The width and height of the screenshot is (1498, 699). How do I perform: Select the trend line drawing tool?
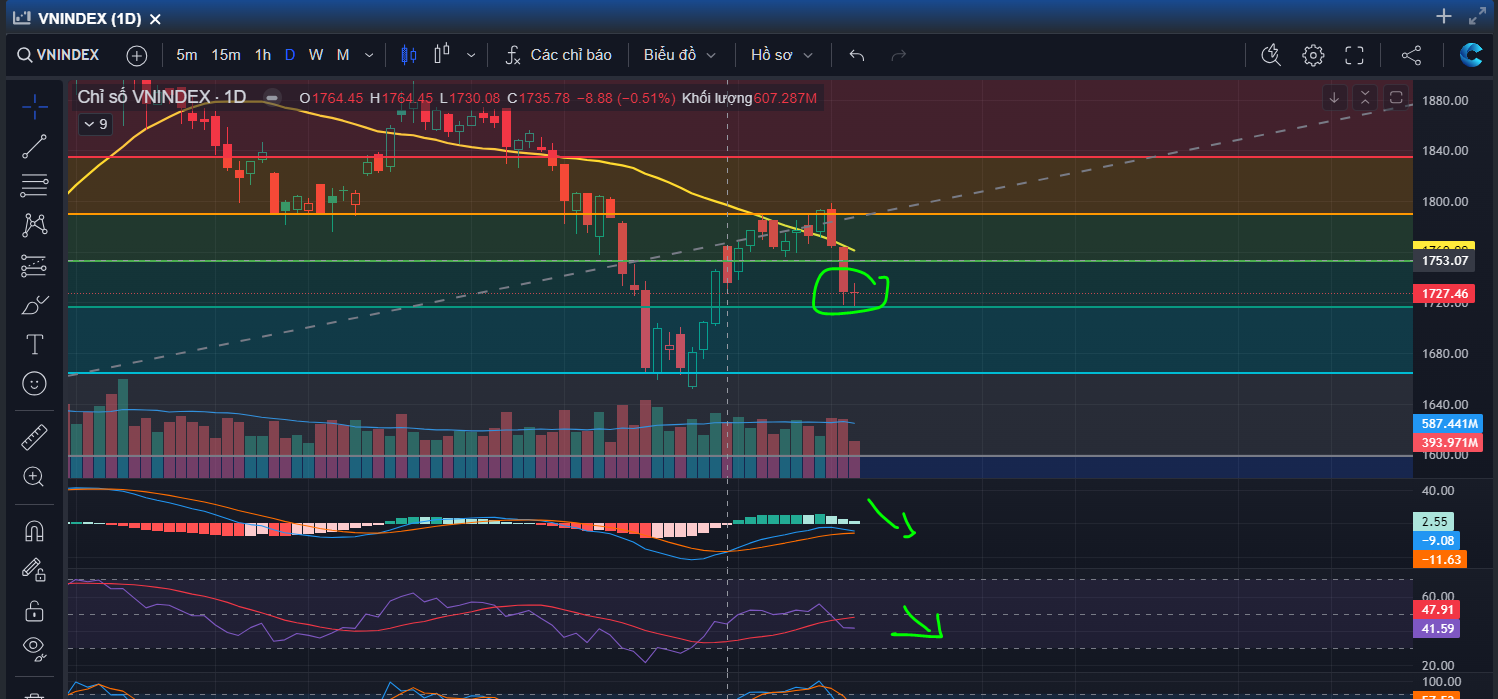pos(34,146)
